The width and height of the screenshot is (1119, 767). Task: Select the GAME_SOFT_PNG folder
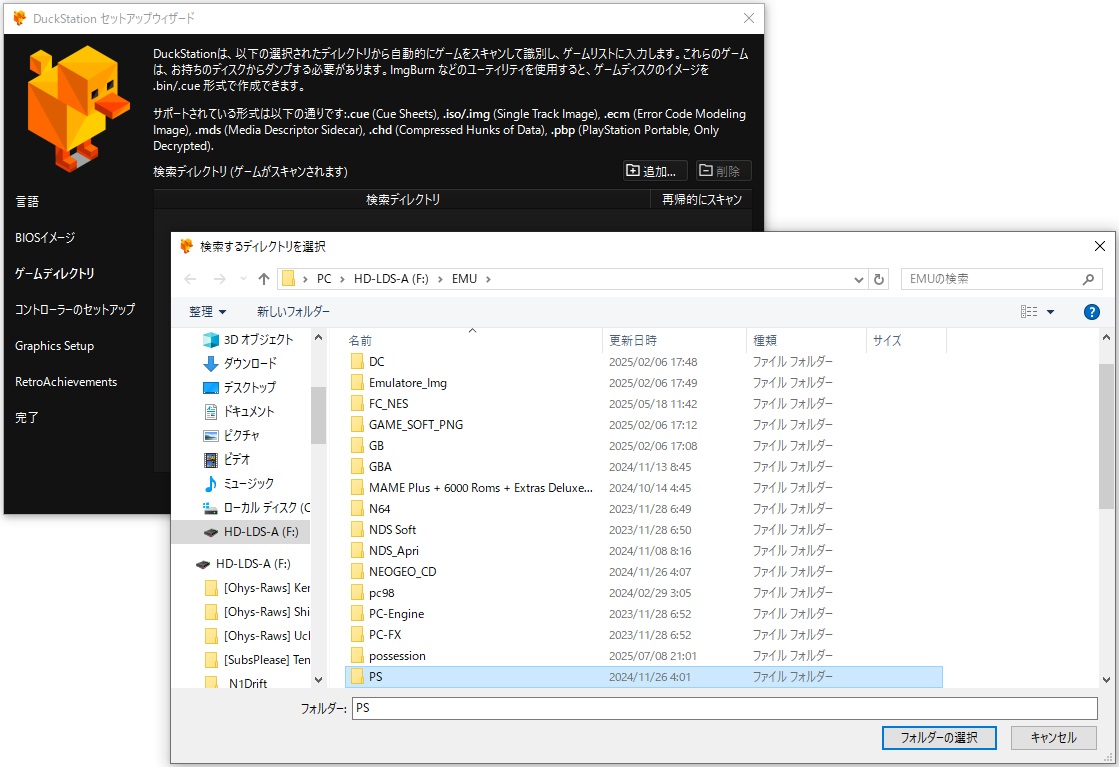(x=644, y=425)
